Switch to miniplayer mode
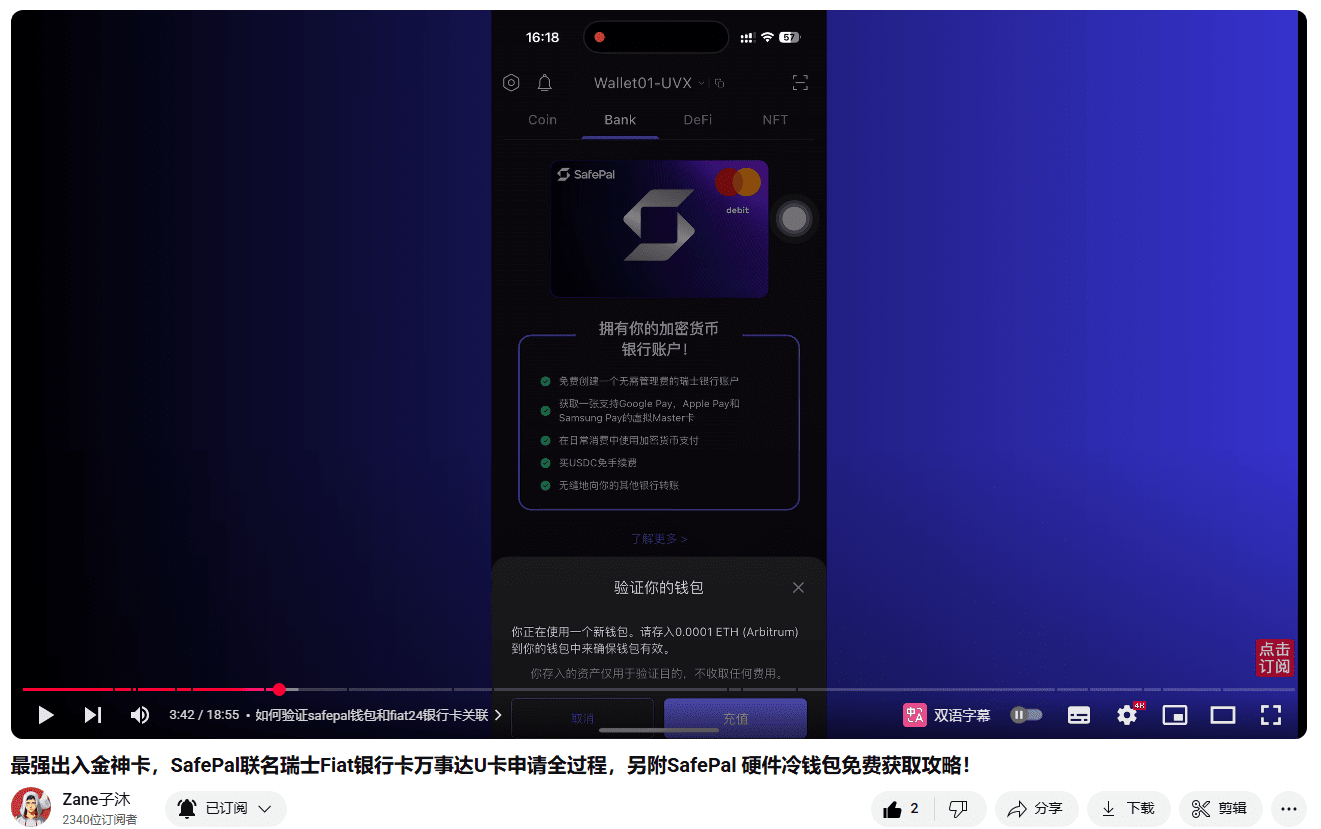The width and height of the screenshot is (1321, 829). point(1175,715)
